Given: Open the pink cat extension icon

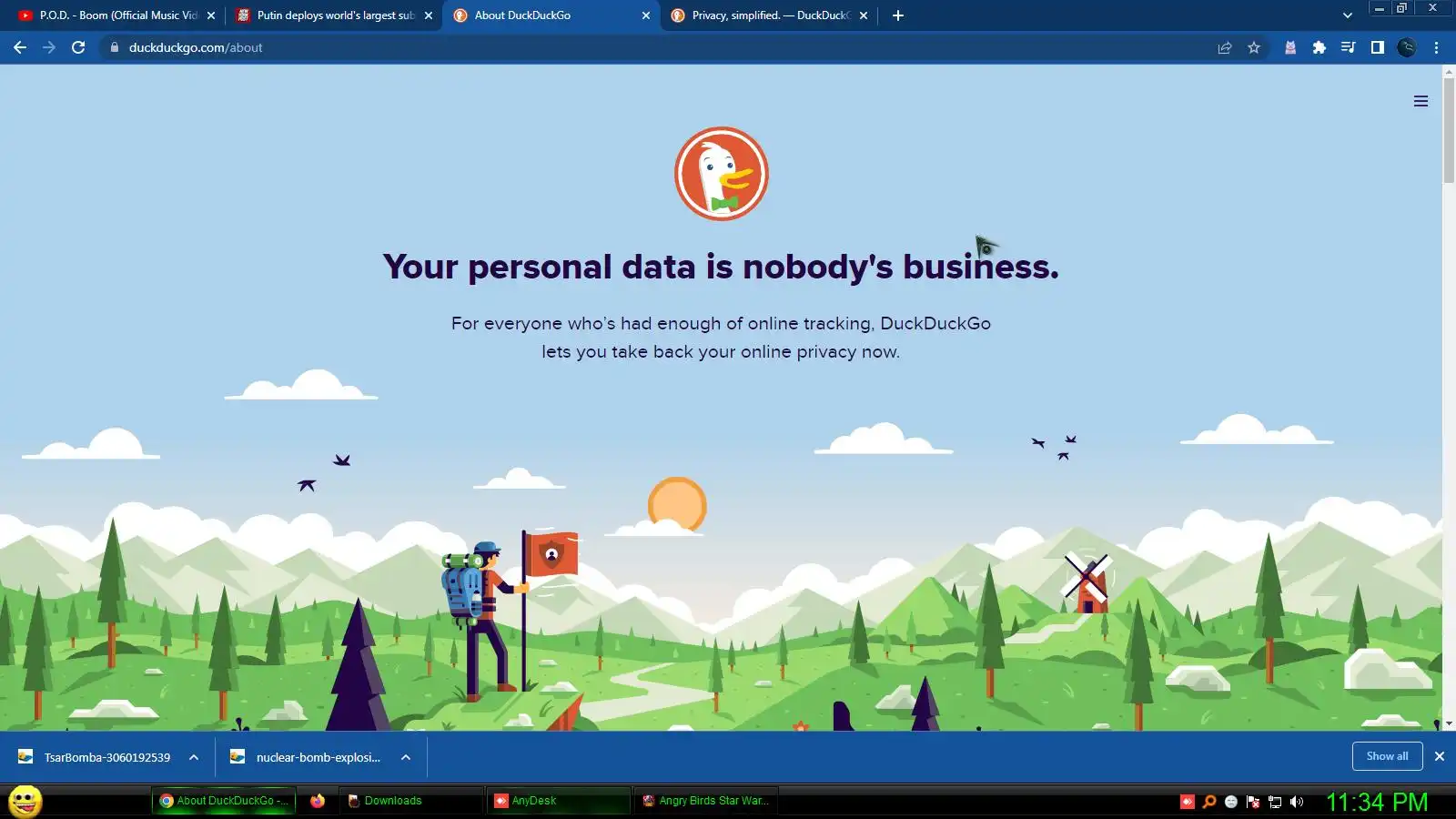Looking at the screenshot, I should click(x=1289, y=47).
